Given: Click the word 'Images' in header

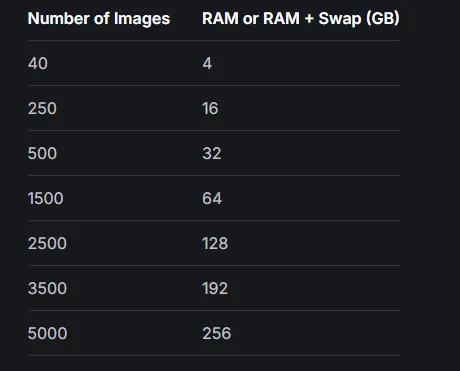Looking at the screenshot, I should [x=142, y=19].
